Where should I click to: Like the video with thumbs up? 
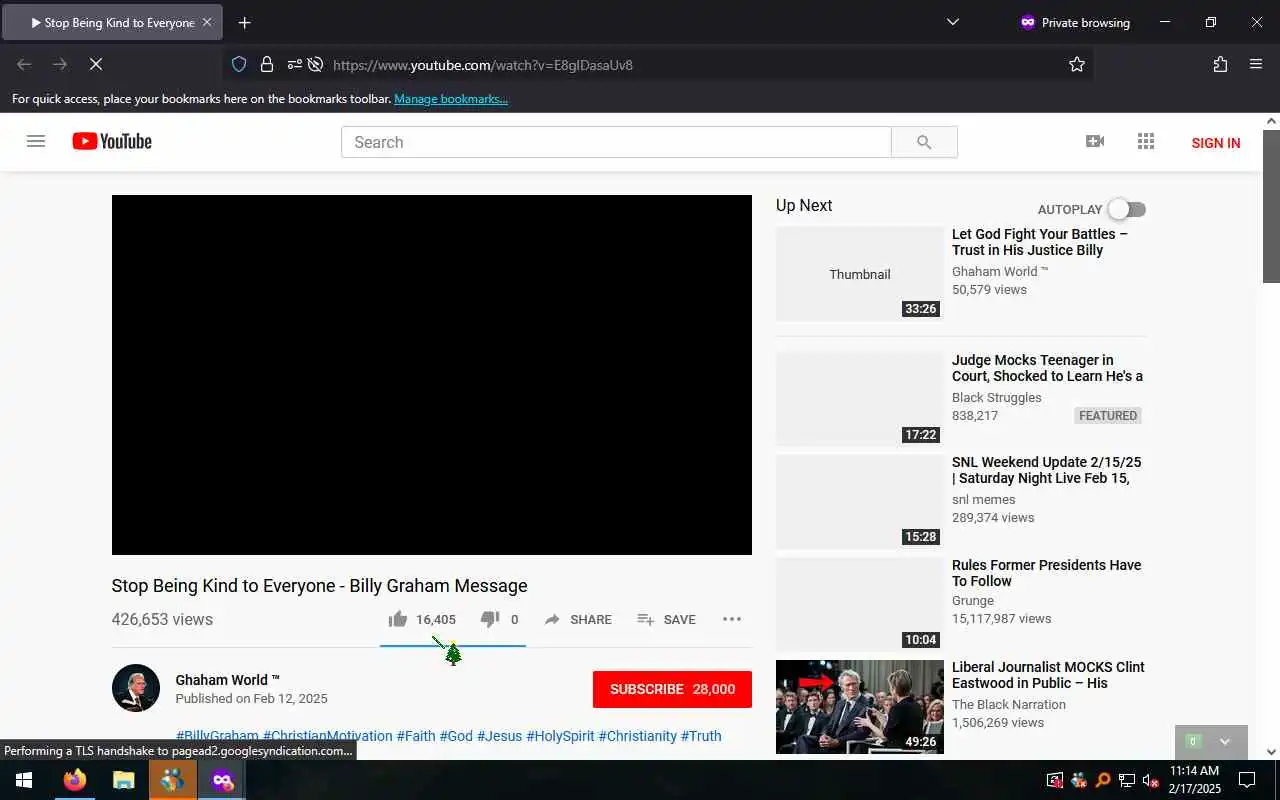click(398, 619)
